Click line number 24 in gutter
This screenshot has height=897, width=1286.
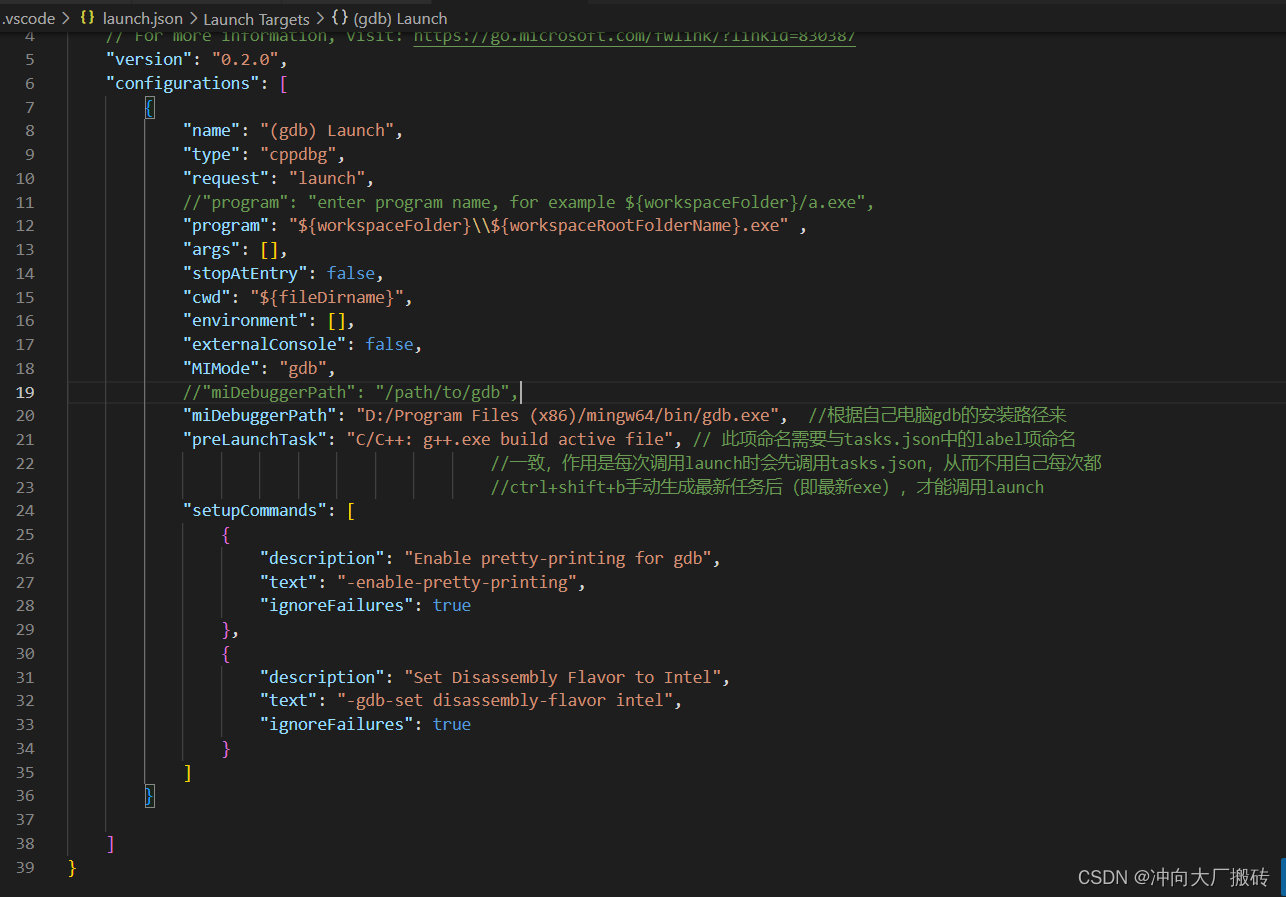pyautogui.click(x=24, y=510)
